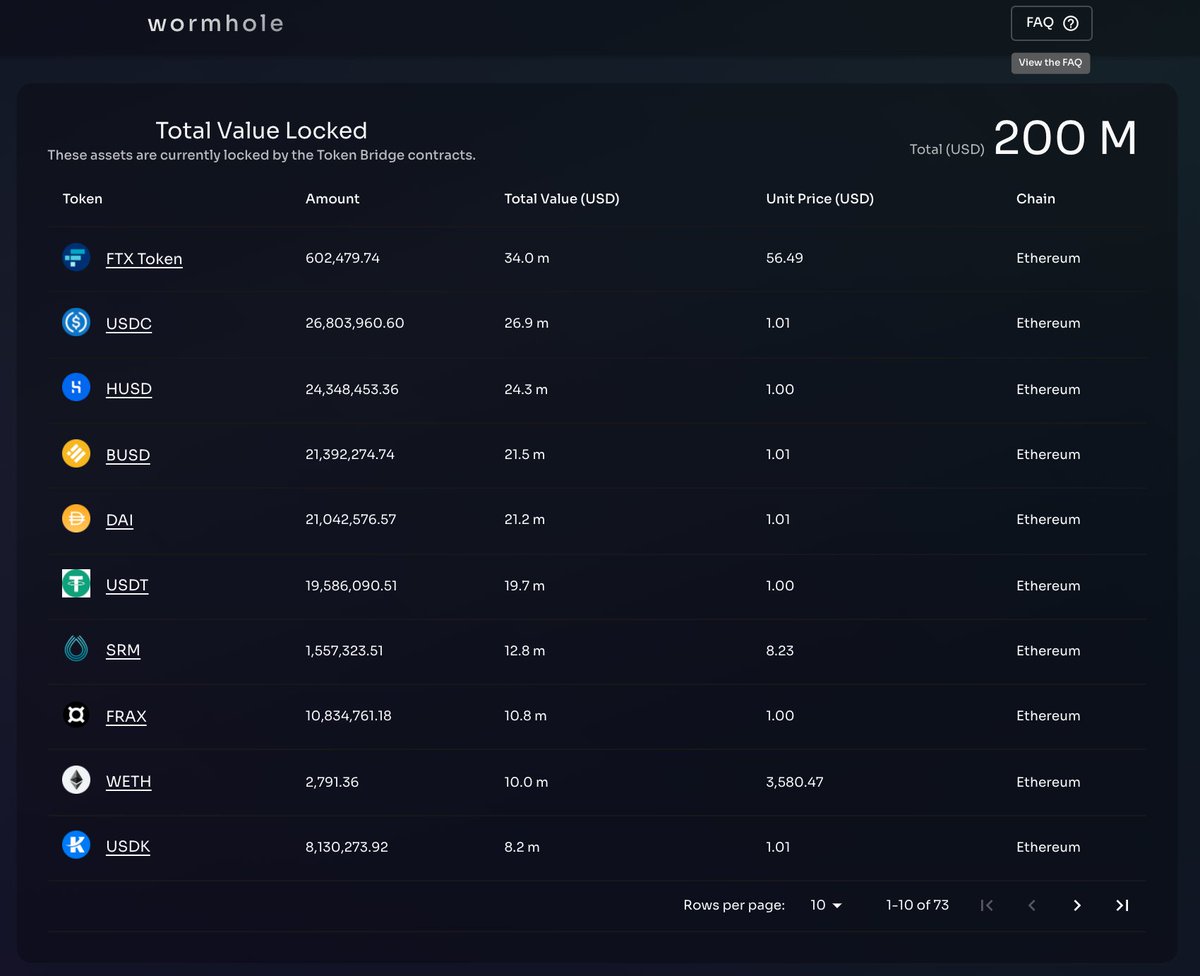1200x976 pixels.
Task: Click the Unit Price (USD) column header
Action: [x=820, y=198]
